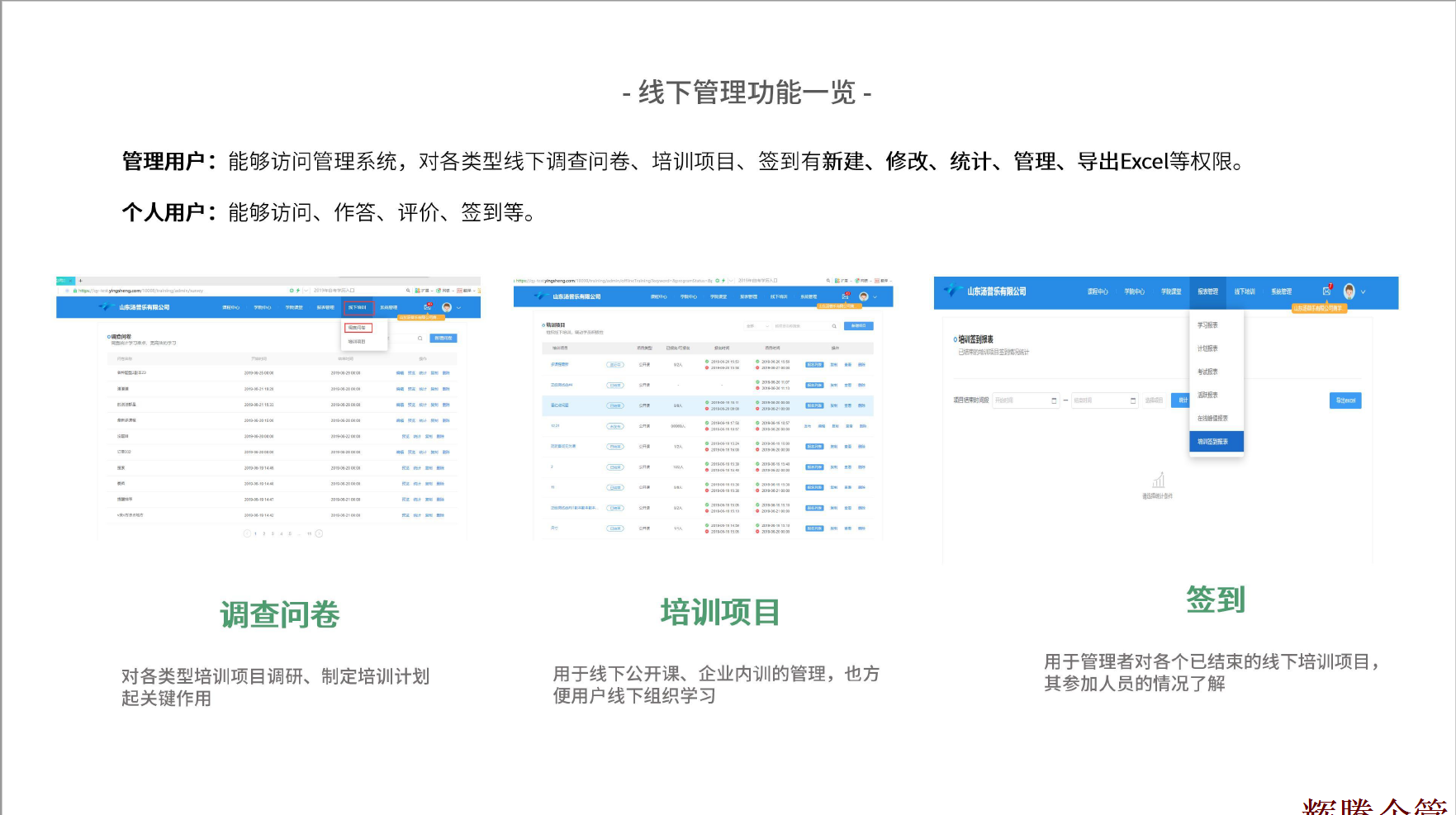Open the 报表管理 navigation tab
Image resolution: width=1456 pixels, height=815 pixels.
pos(1207,291)
